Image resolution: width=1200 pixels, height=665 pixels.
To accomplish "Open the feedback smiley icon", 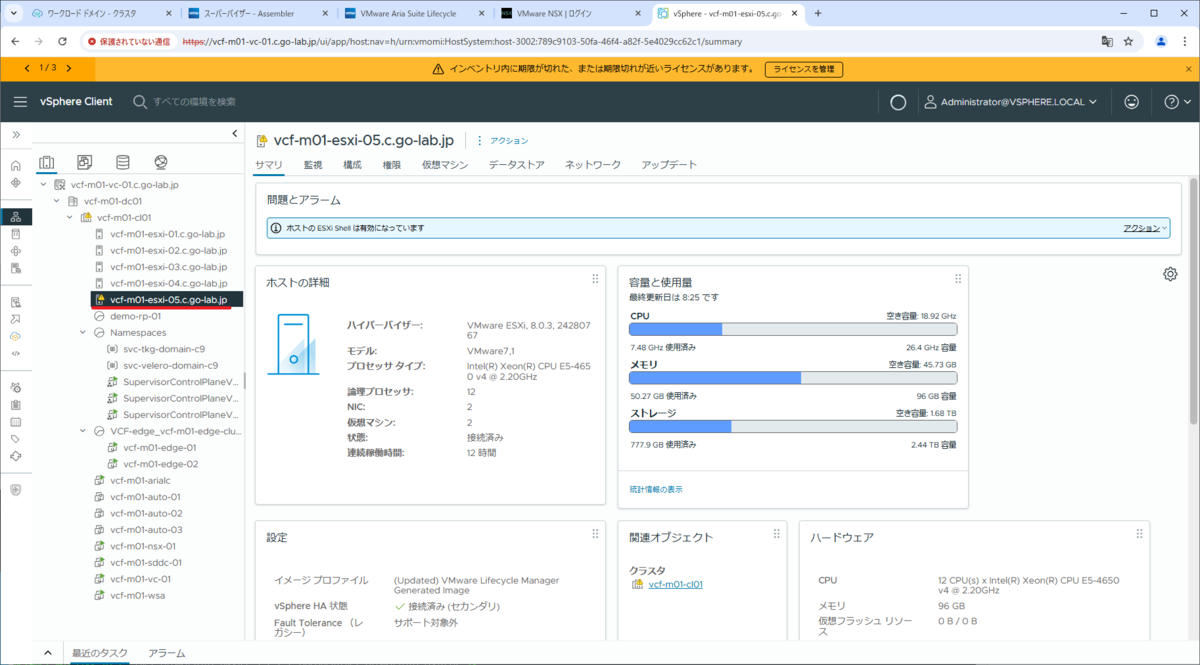I will [1131, 102].
